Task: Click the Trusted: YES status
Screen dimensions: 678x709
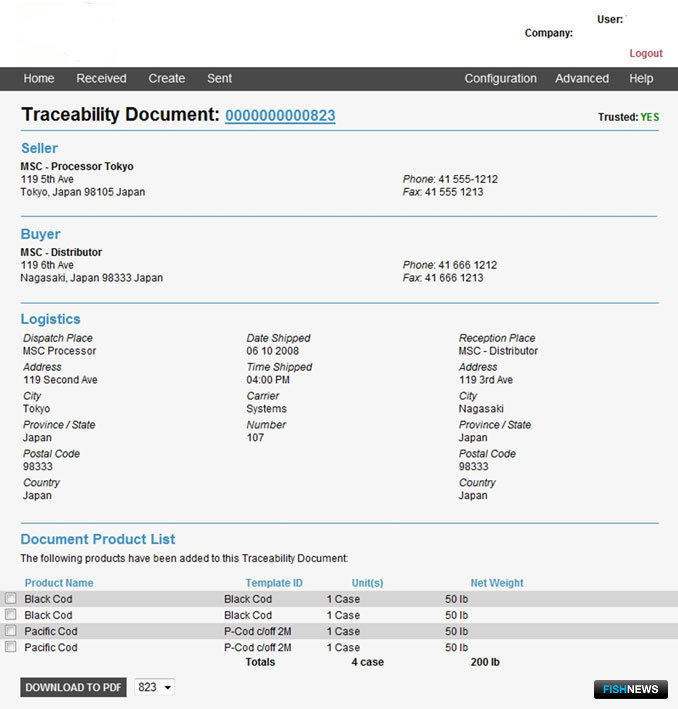Action: click(628, 117)
